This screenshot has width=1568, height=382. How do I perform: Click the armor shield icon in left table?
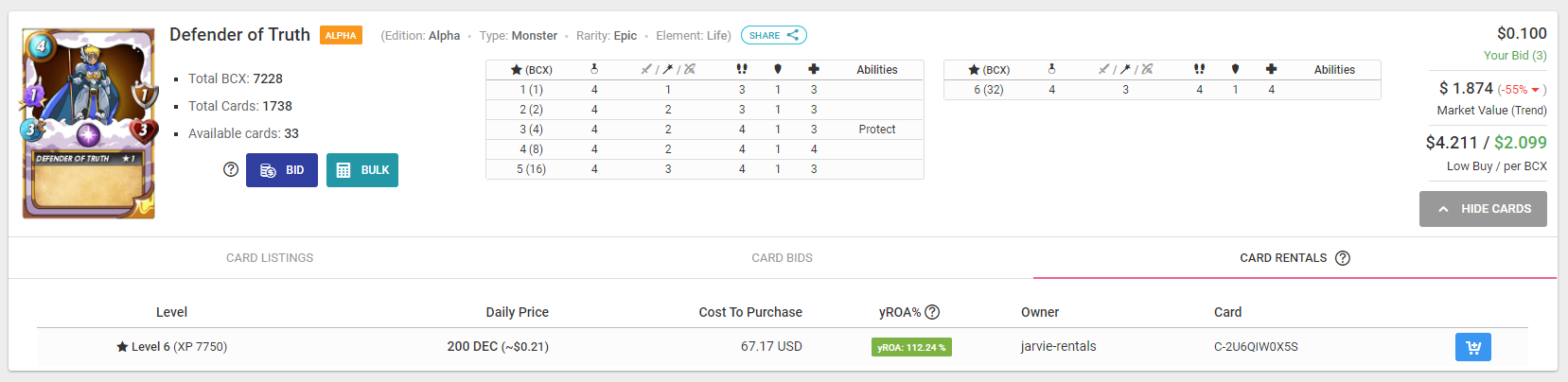(x=778, y=69)
